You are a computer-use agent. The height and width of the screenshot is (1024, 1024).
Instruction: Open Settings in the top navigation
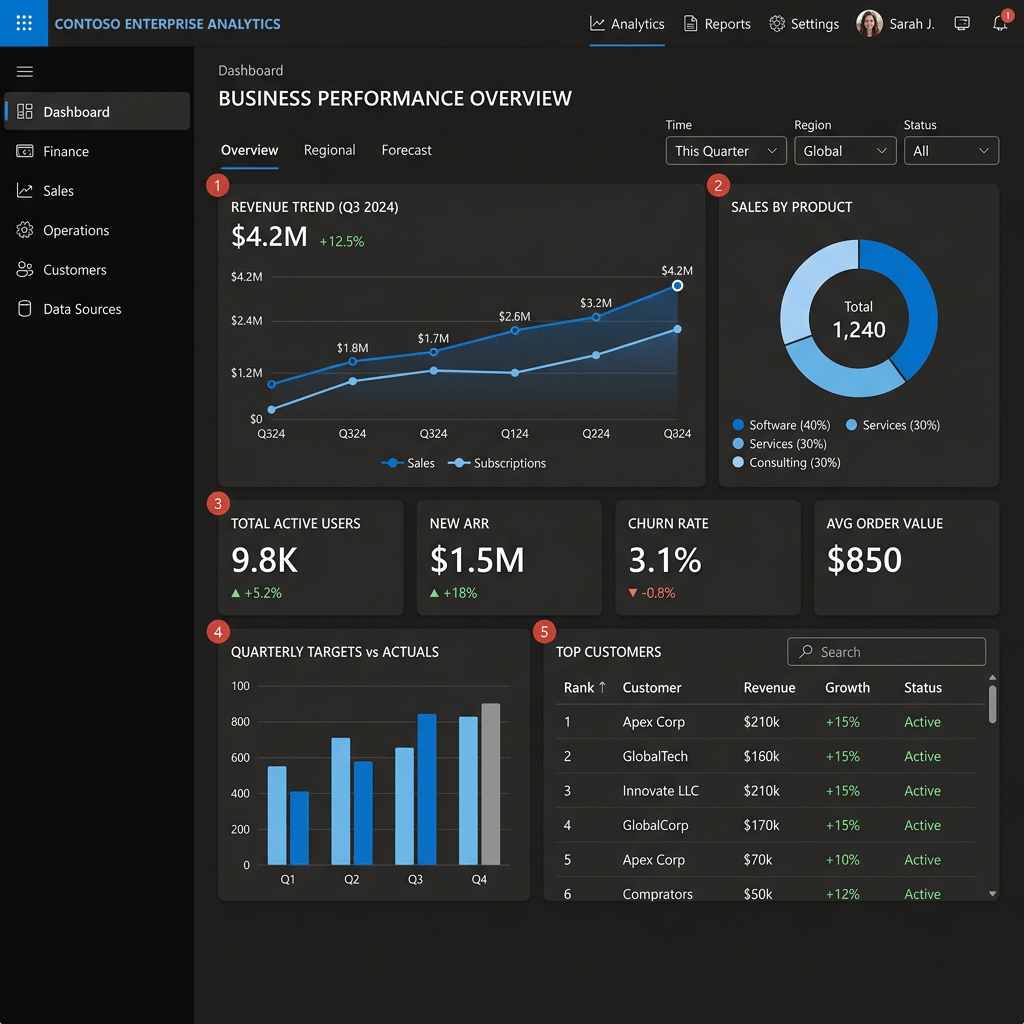click(x=804, y=24)
